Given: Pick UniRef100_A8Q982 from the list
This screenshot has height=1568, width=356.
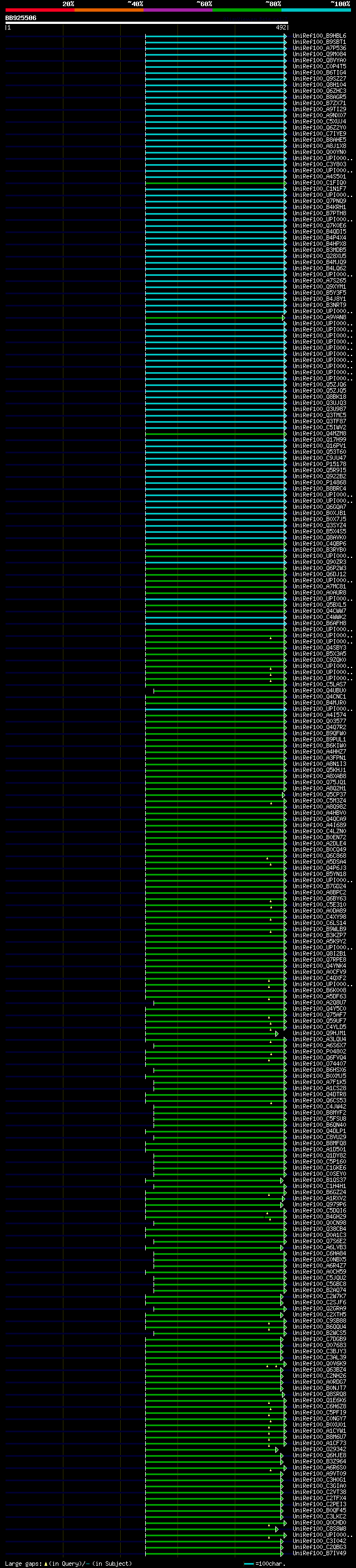Looking at the screenshot, I should (x=319, y=807).
